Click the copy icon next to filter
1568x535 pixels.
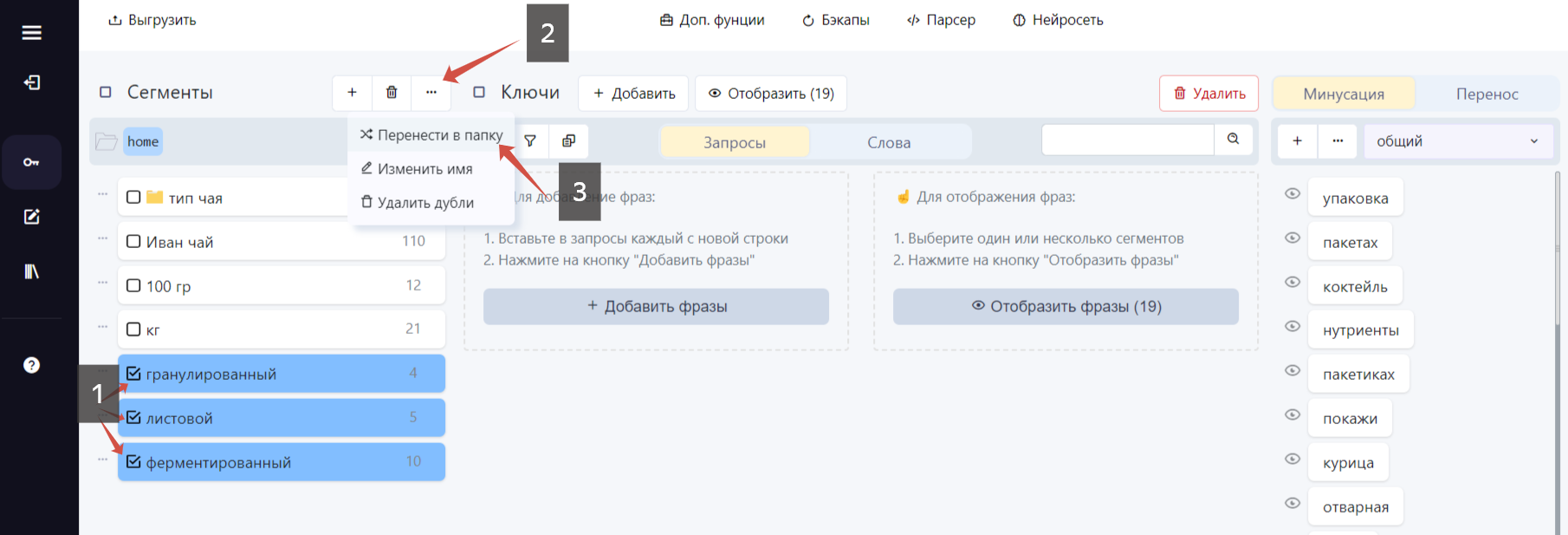[568, 140]
